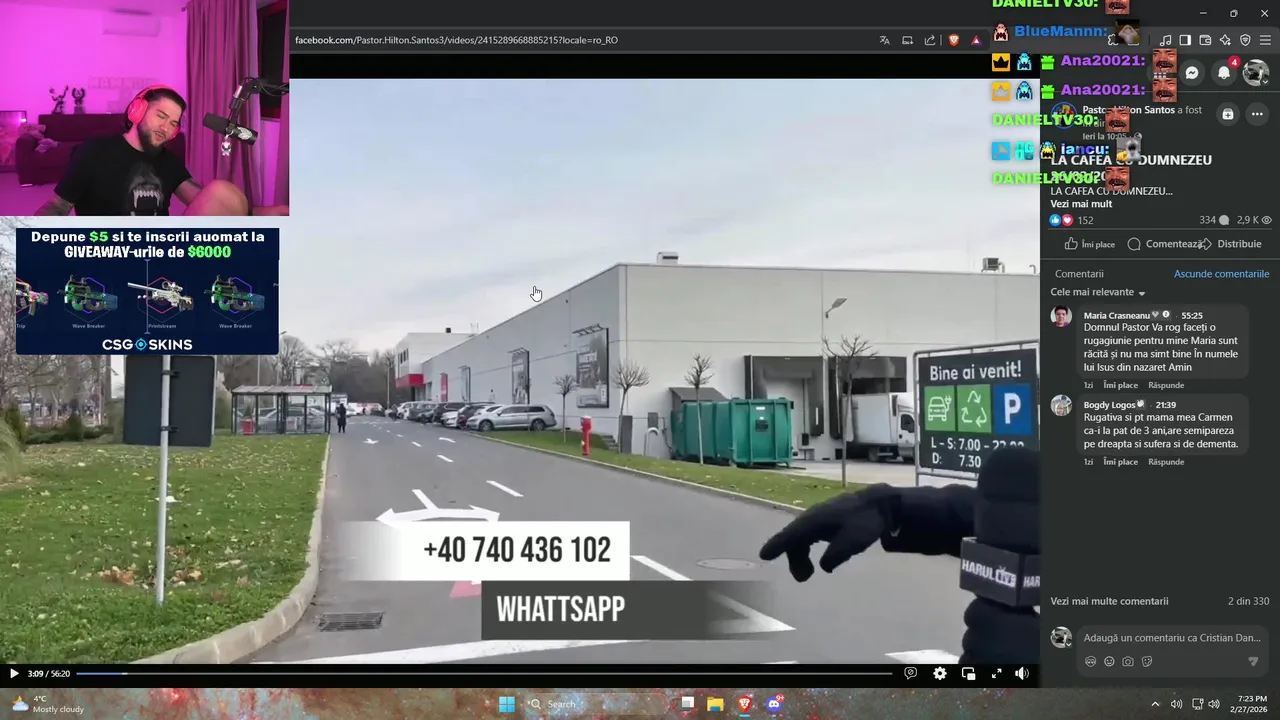Image resolution: width=1280 pixels, height=720 pixels.
Task: Load more with Vezi mai multe comentarii
Action: click(x=1109, y=601)
